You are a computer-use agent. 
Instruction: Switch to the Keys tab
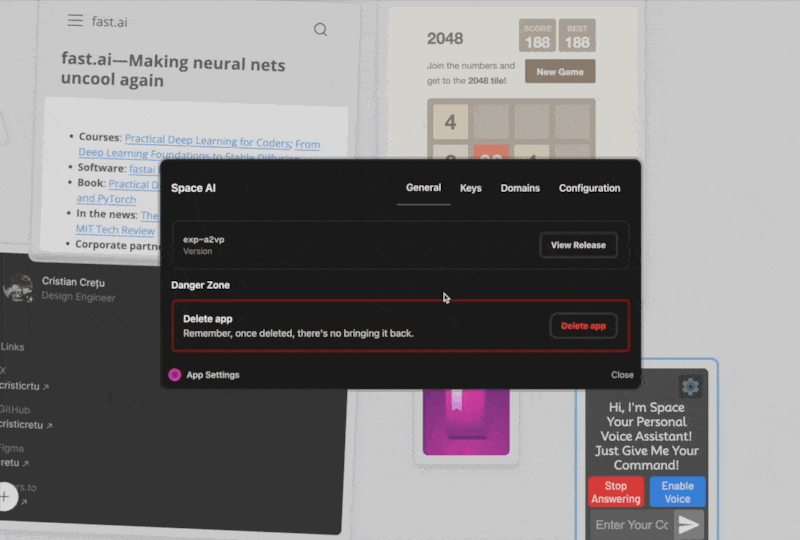470,188
